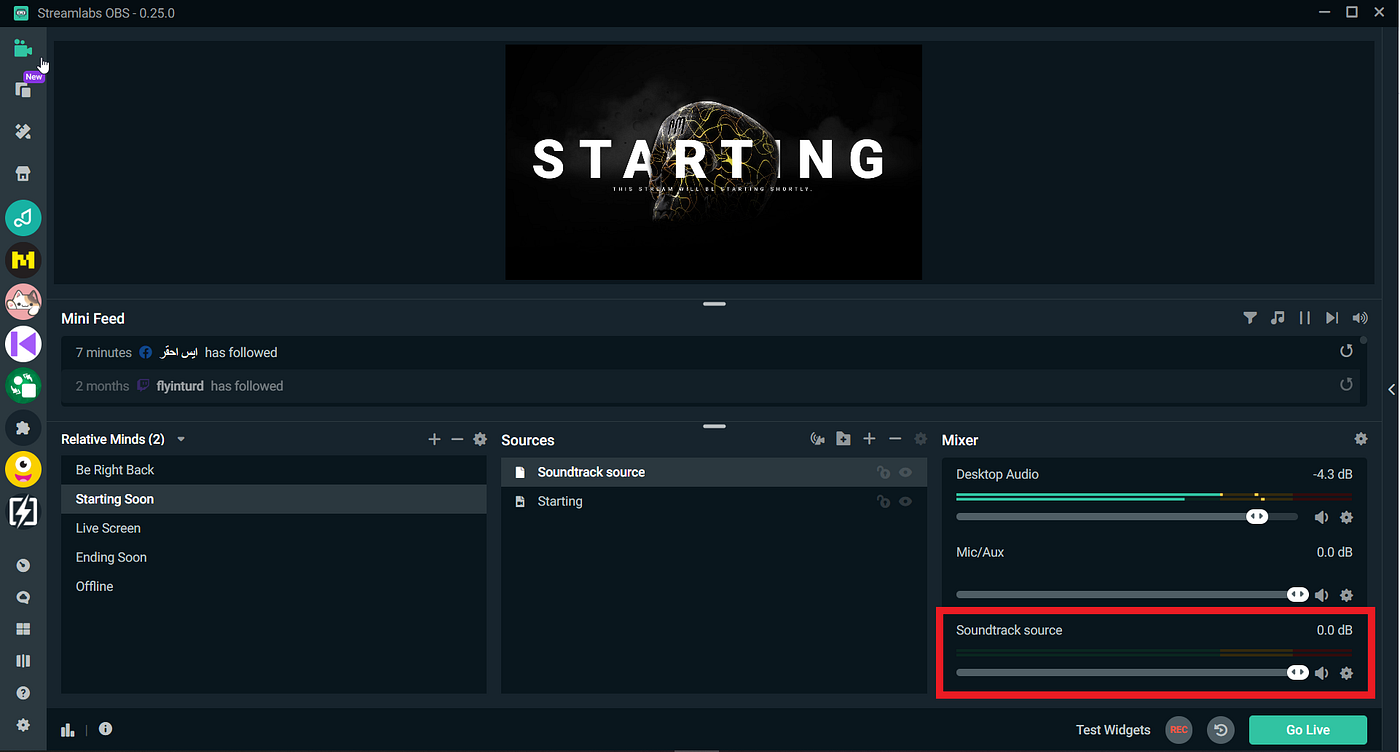This screenshot has width=1400, height=752.
Task: Mute Desktop Audio speaker icon
Action: (x=1321, y=517)
